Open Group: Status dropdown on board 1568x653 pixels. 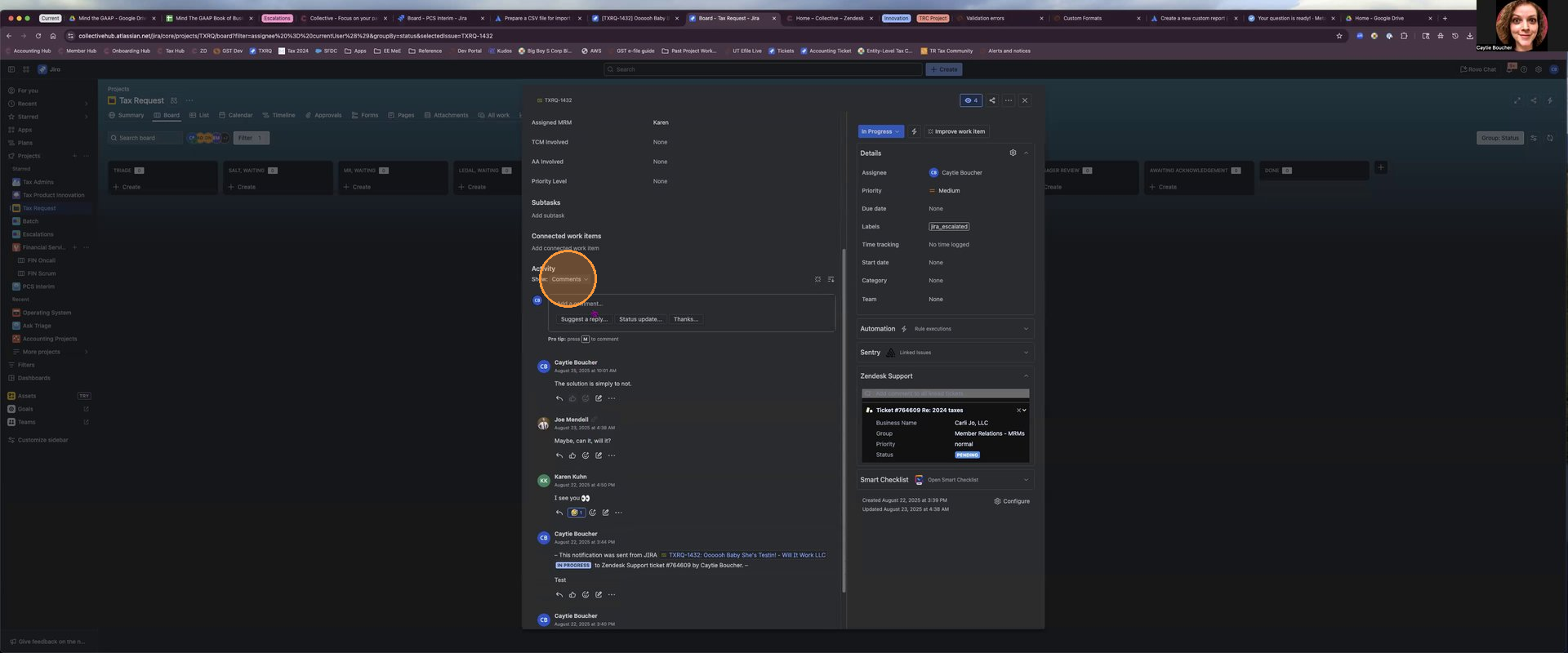(x=1499, y=138)
